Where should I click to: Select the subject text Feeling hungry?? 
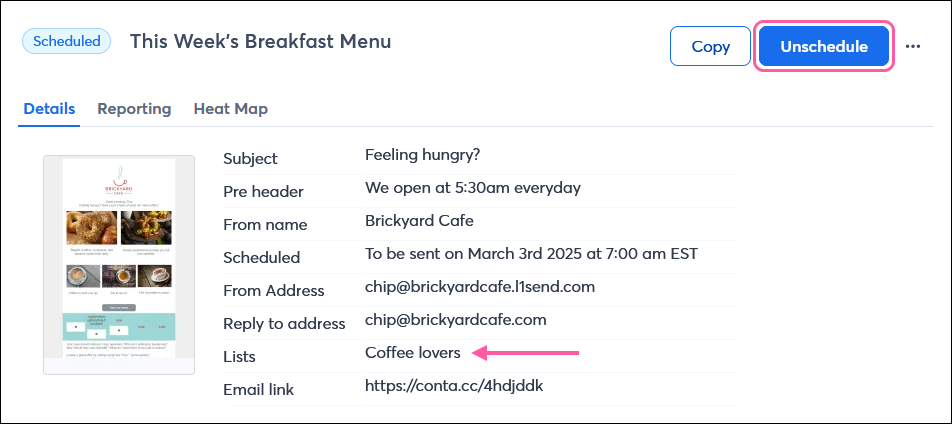[423, 156]
